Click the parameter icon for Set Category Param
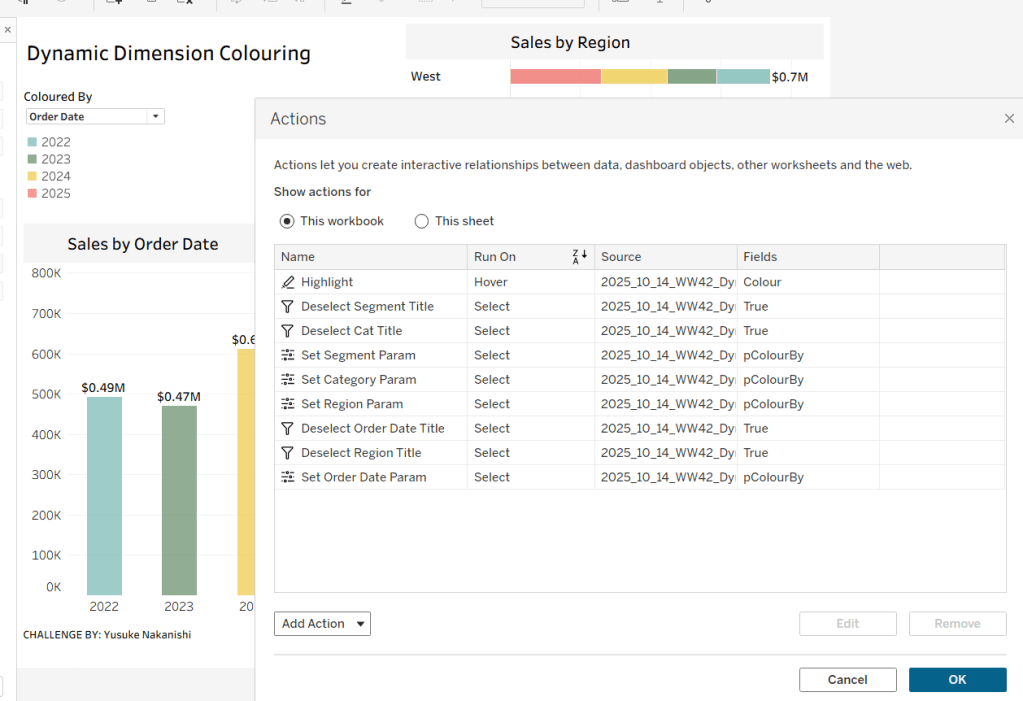Screen dimensions: 1023x701 click(288, 380)
